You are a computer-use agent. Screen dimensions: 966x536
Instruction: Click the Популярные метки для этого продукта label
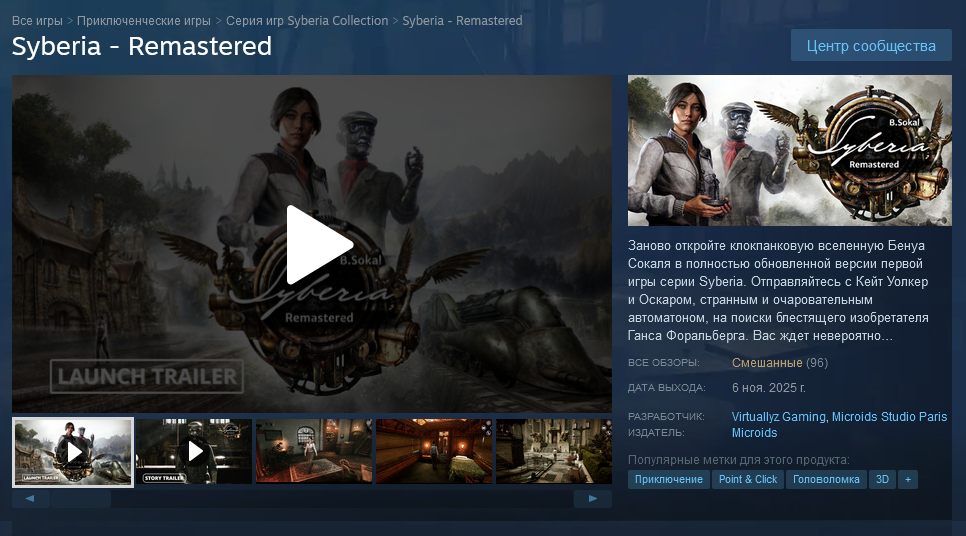739,460
